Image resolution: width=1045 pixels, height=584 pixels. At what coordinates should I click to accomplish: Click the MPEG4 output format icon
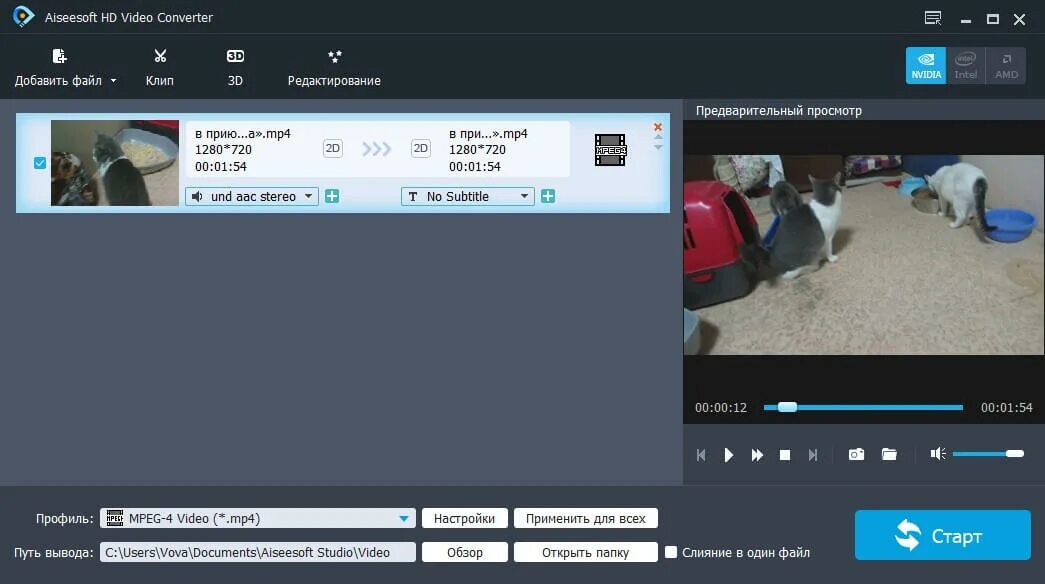(610, 150)
